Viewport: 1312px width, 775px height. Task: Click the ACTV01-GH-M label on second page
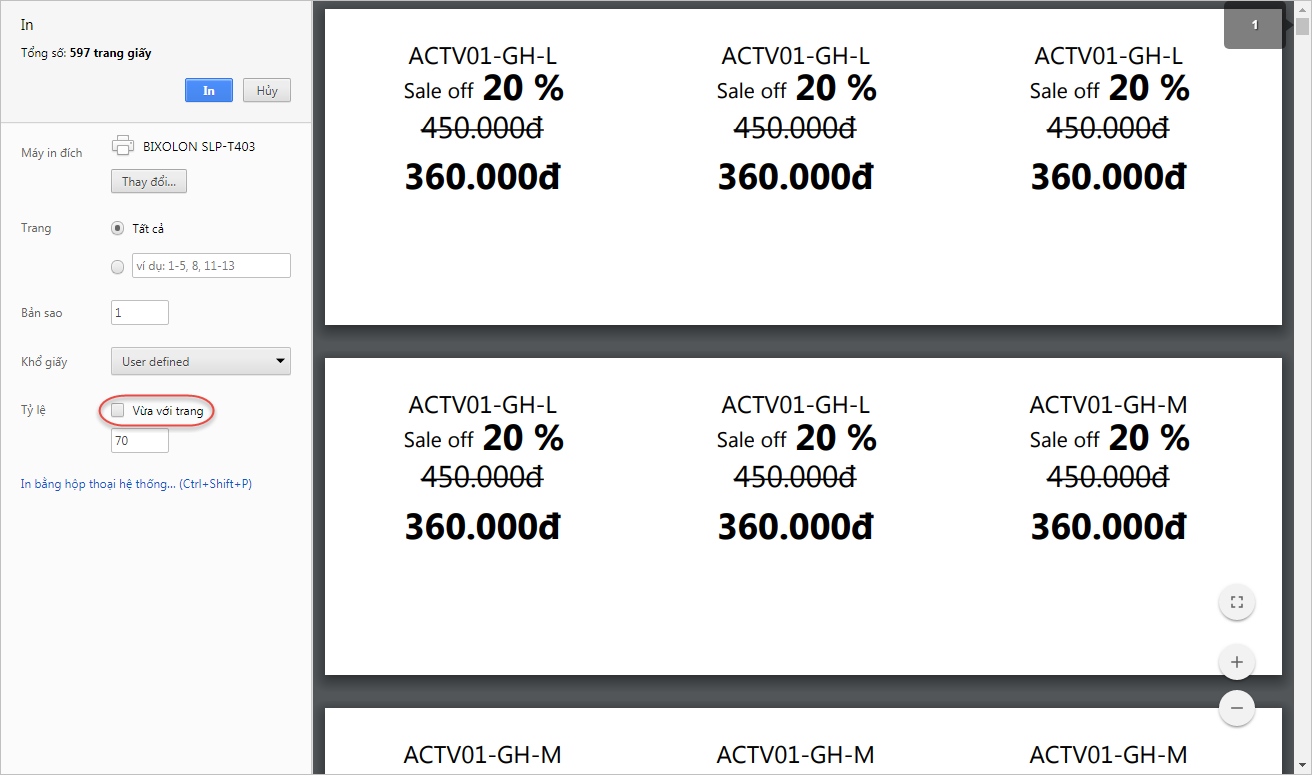[x=1108, y=405]
